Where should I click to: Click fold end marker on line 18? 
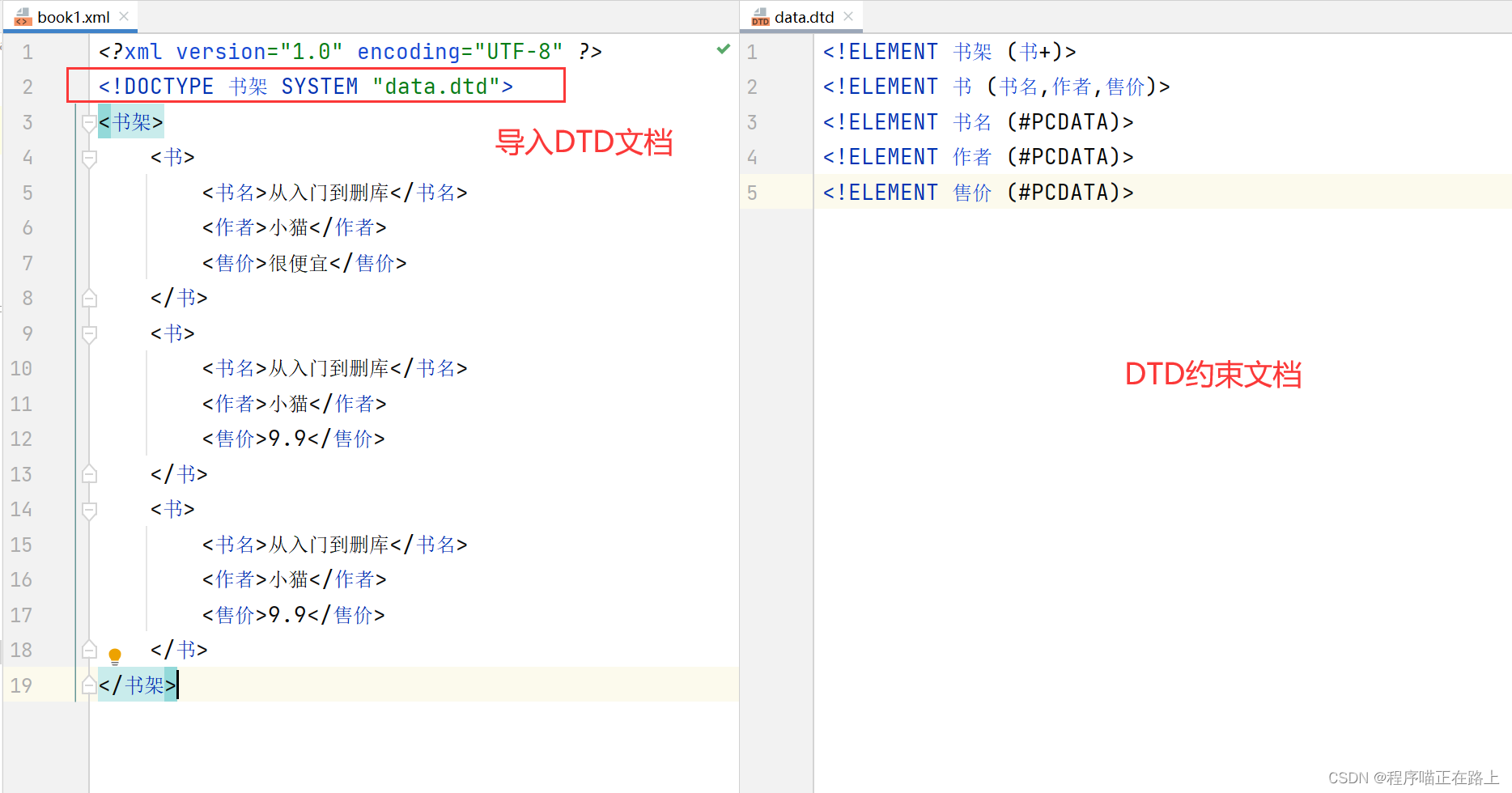tap(89, 650)
